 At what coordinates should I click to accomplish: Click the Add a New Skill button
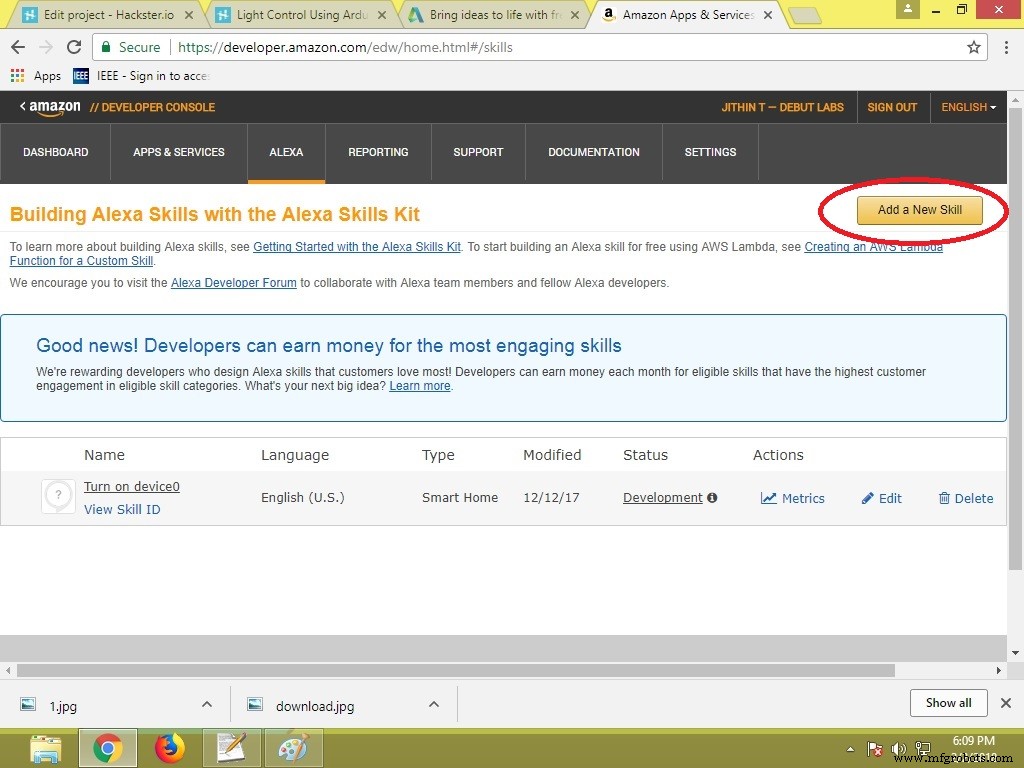(919, 210)
